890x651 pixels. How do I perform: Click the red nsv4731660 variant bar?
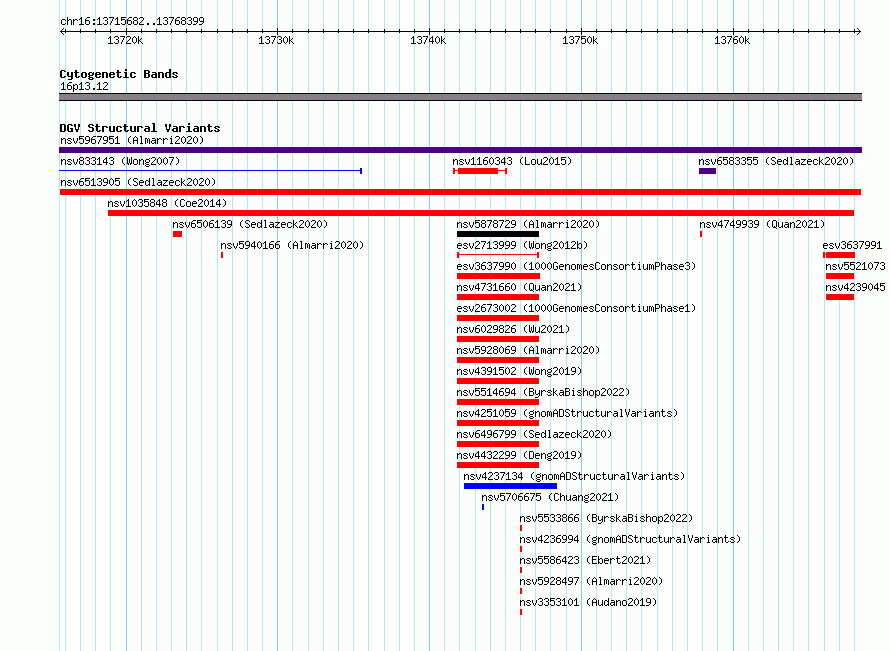[498, 297]
